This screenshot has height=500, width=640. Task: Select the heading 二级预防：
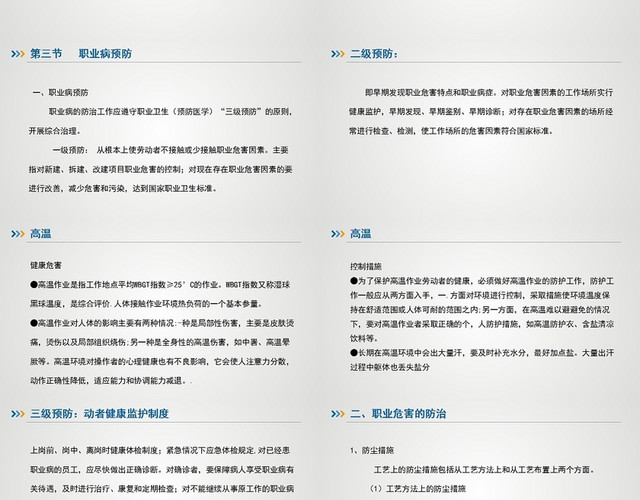tap(373, 54)
